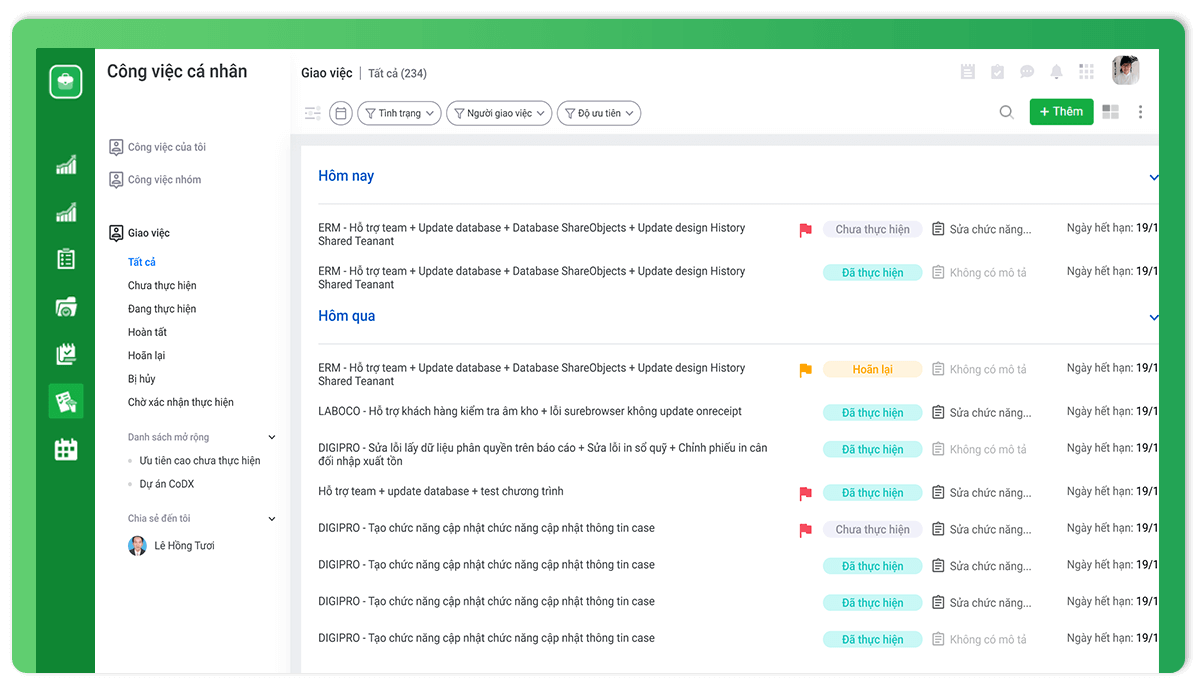1200x680 pixels.
Task: Open Công việc của tôi menu
Action: click(x=158, y=147)
